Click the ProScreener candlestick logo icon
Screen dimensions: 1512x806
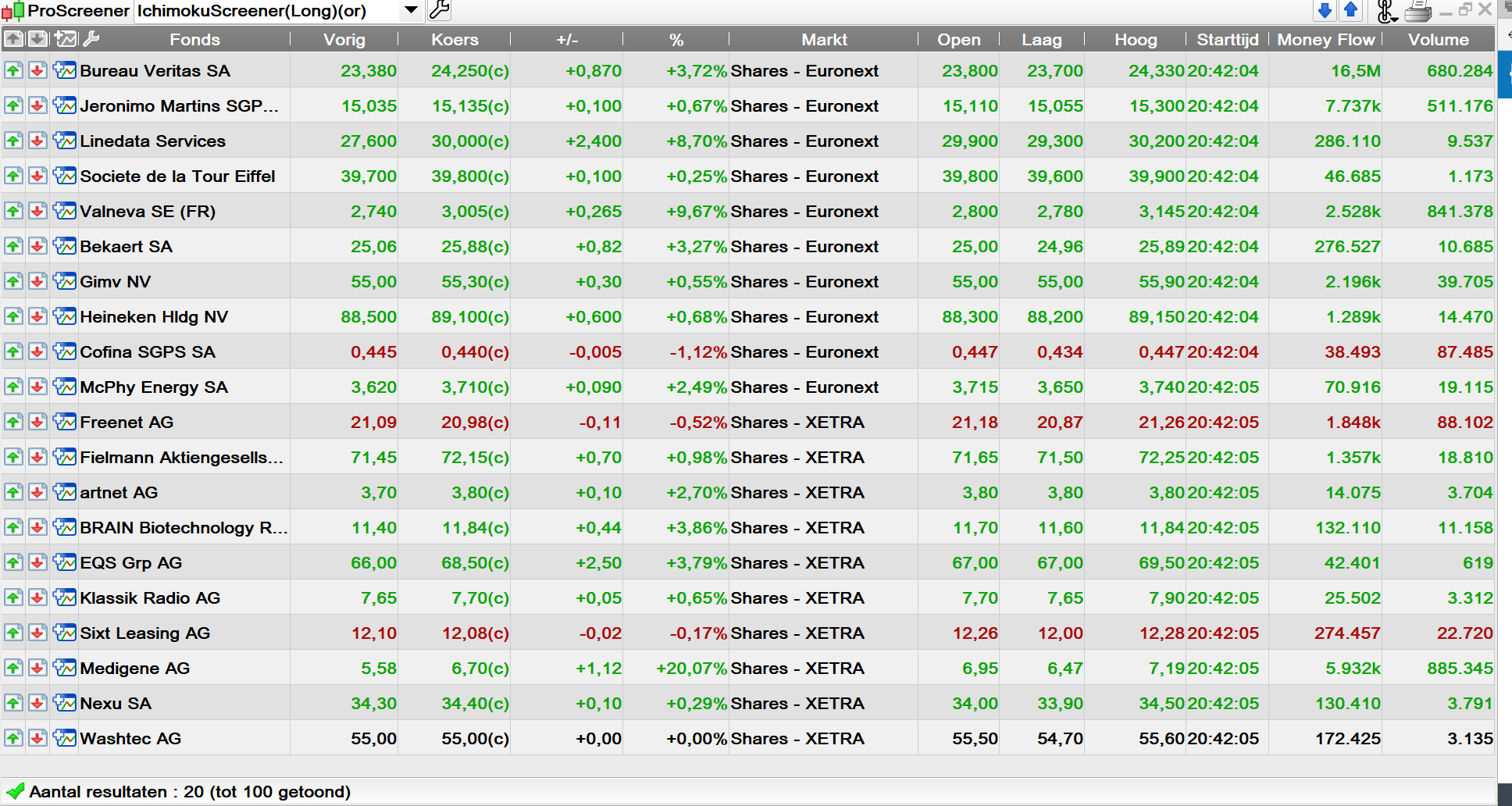tap(13, 11)
